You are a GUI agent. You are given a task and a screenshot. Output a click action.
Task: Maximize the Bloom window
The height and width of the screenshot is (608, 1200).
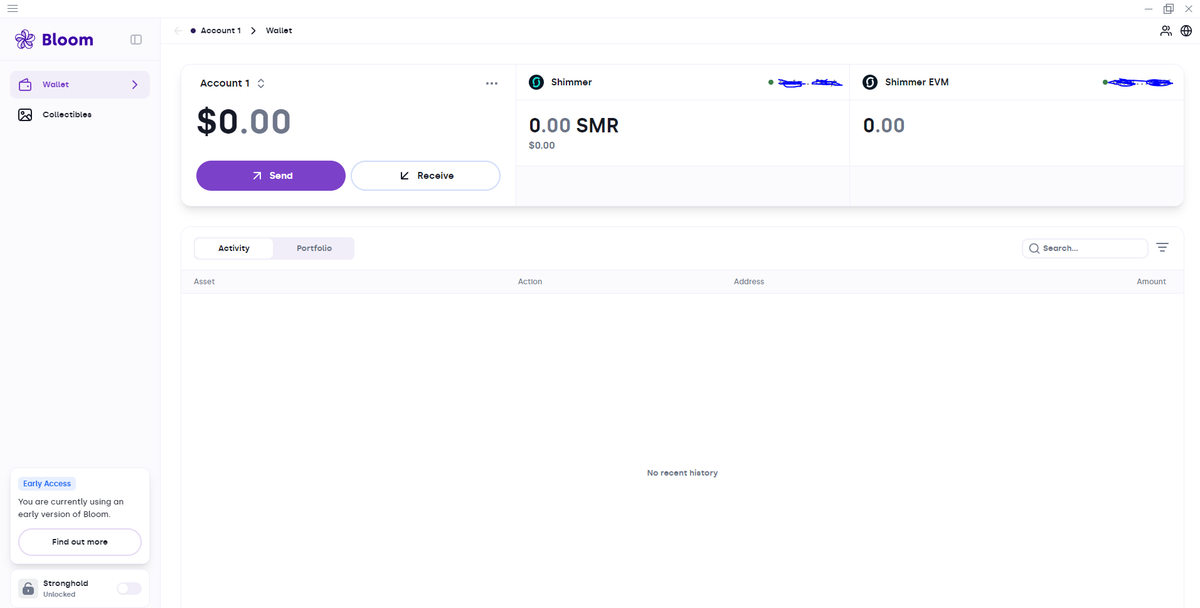click(1168, 8)
